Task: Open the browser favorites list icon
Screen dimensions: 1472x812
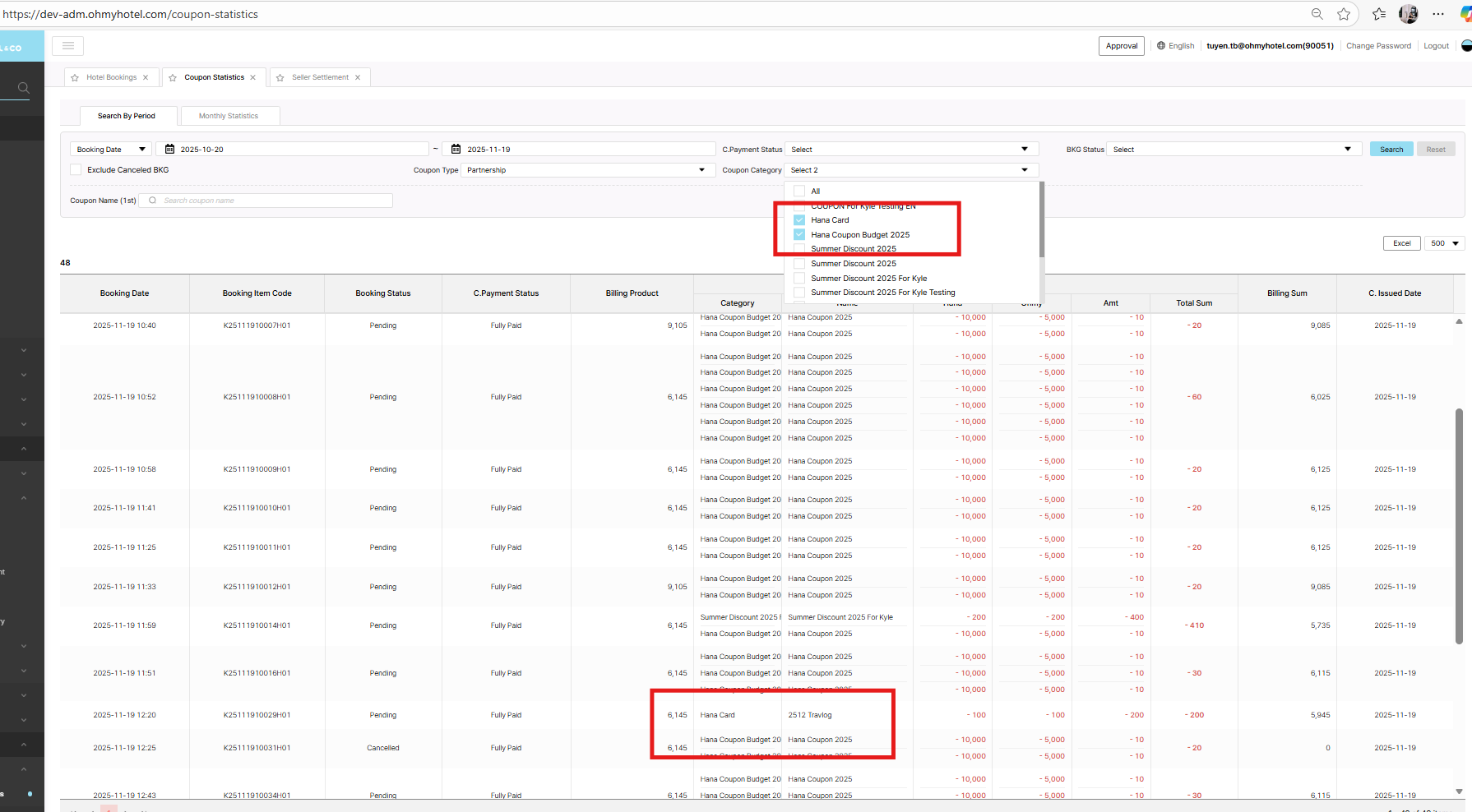Action: click(1379, 14)
